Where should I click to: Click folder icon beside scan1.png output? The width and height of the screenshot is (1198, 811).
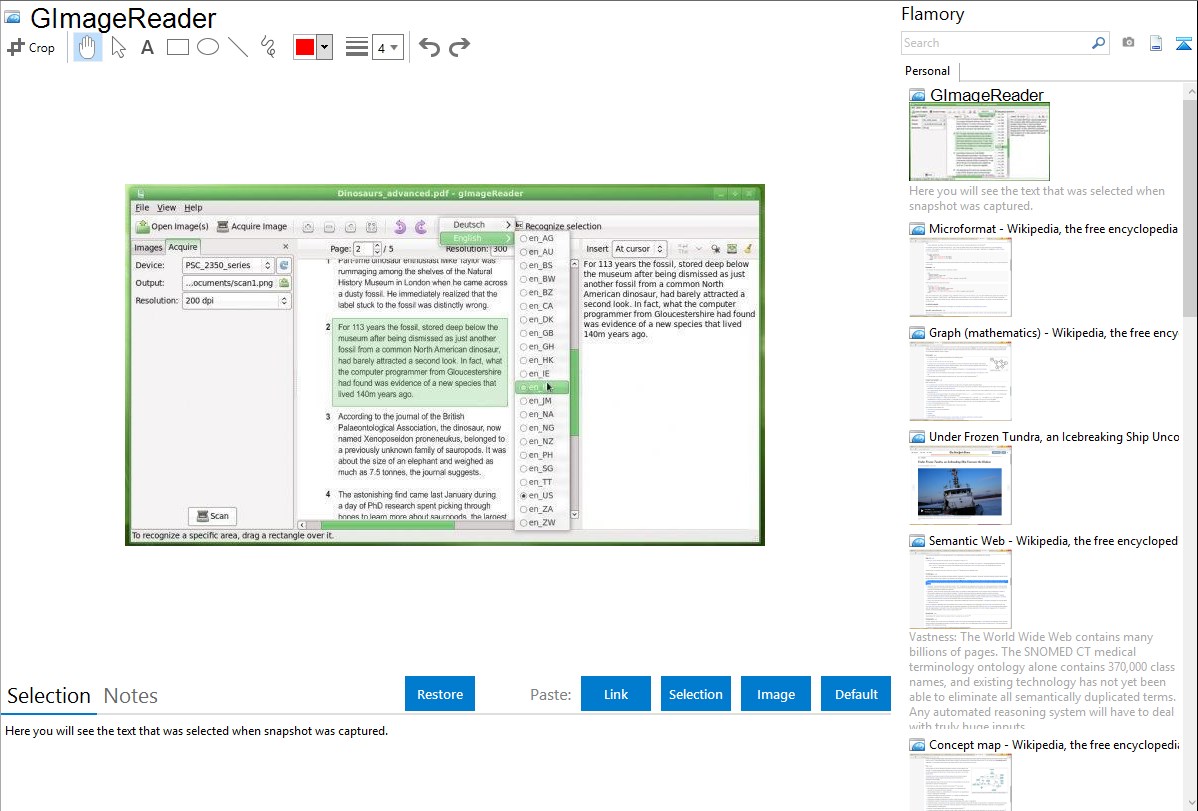tap(283, 283)
